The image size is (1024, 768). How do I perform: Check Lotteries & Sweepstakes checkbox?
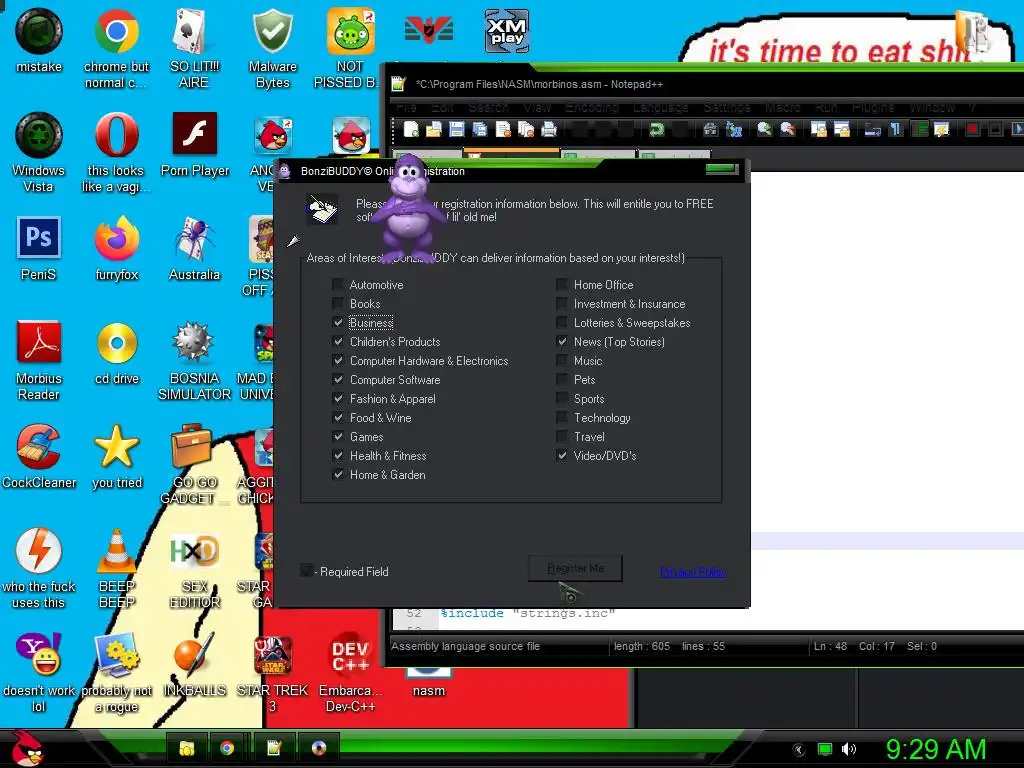coord(562,323)
